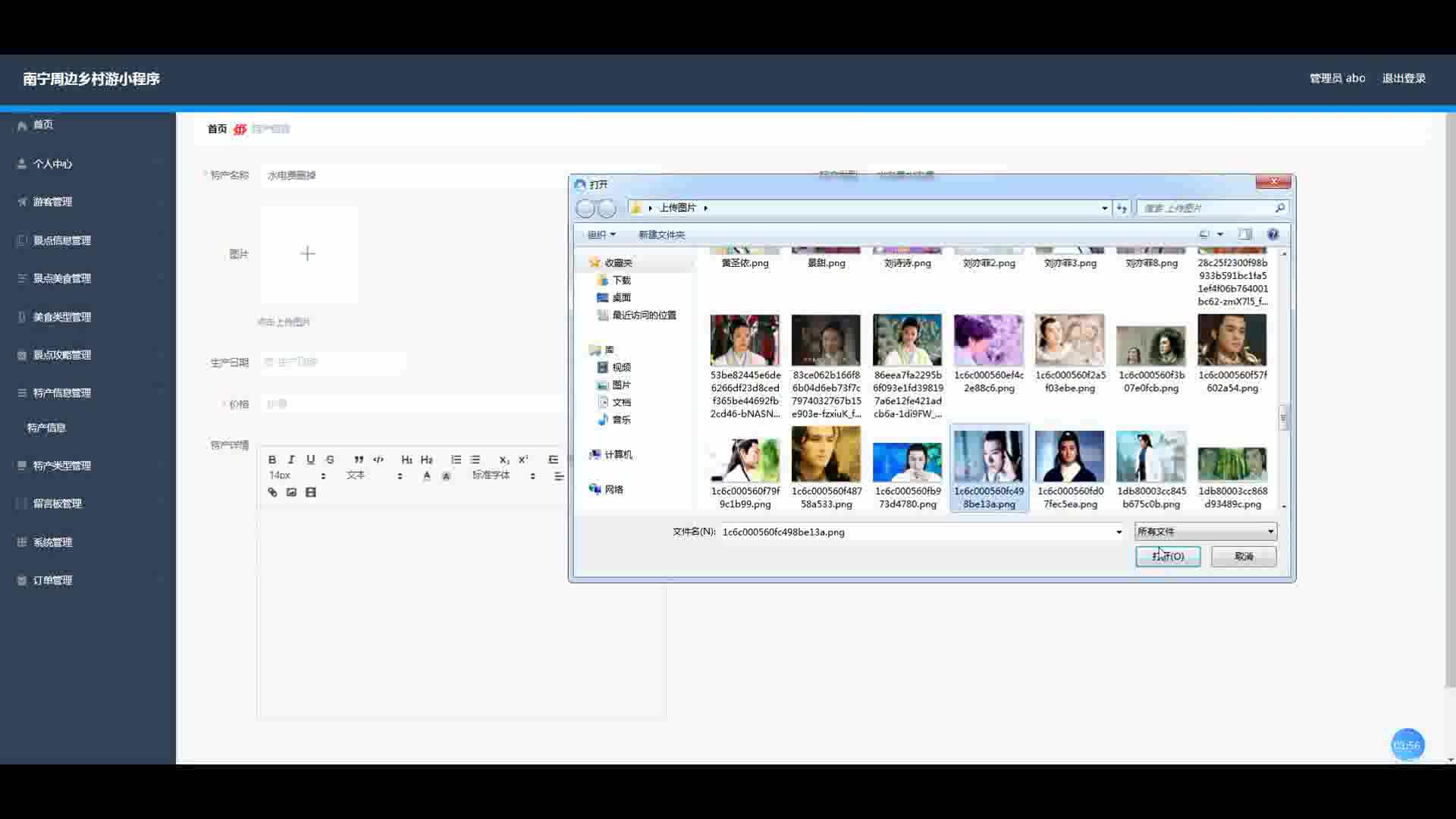Apply superscript in the editor

[x=523, y=460]
